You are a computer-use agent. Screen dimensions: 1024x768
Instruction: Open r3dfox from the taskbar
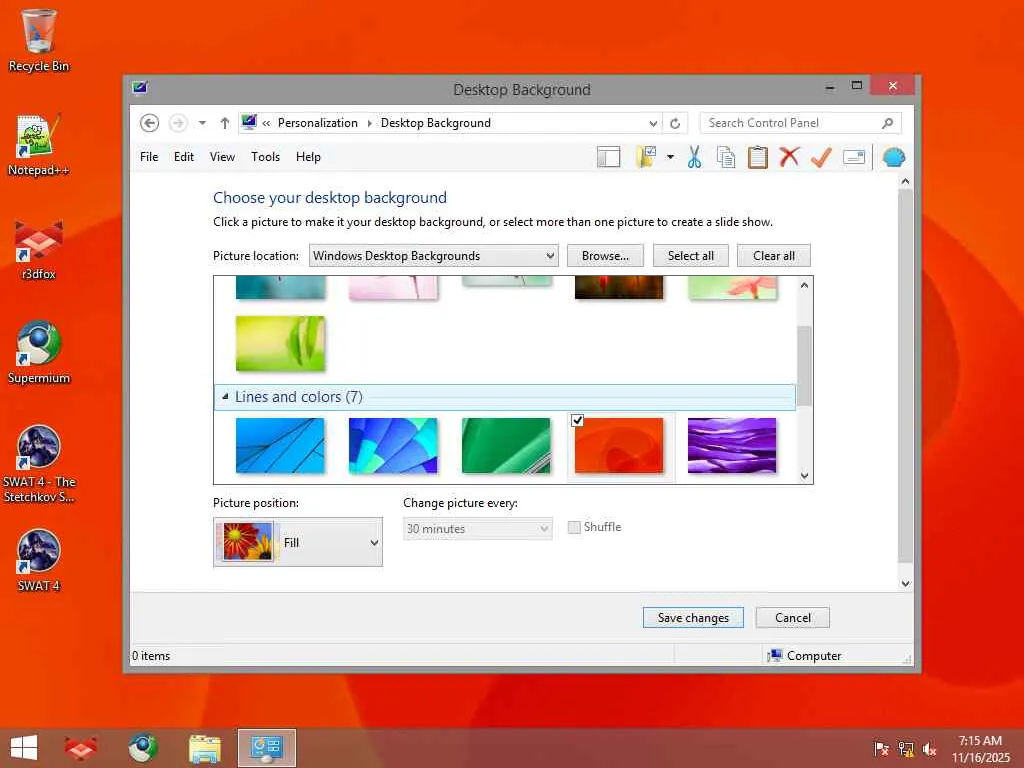point(80,748)
